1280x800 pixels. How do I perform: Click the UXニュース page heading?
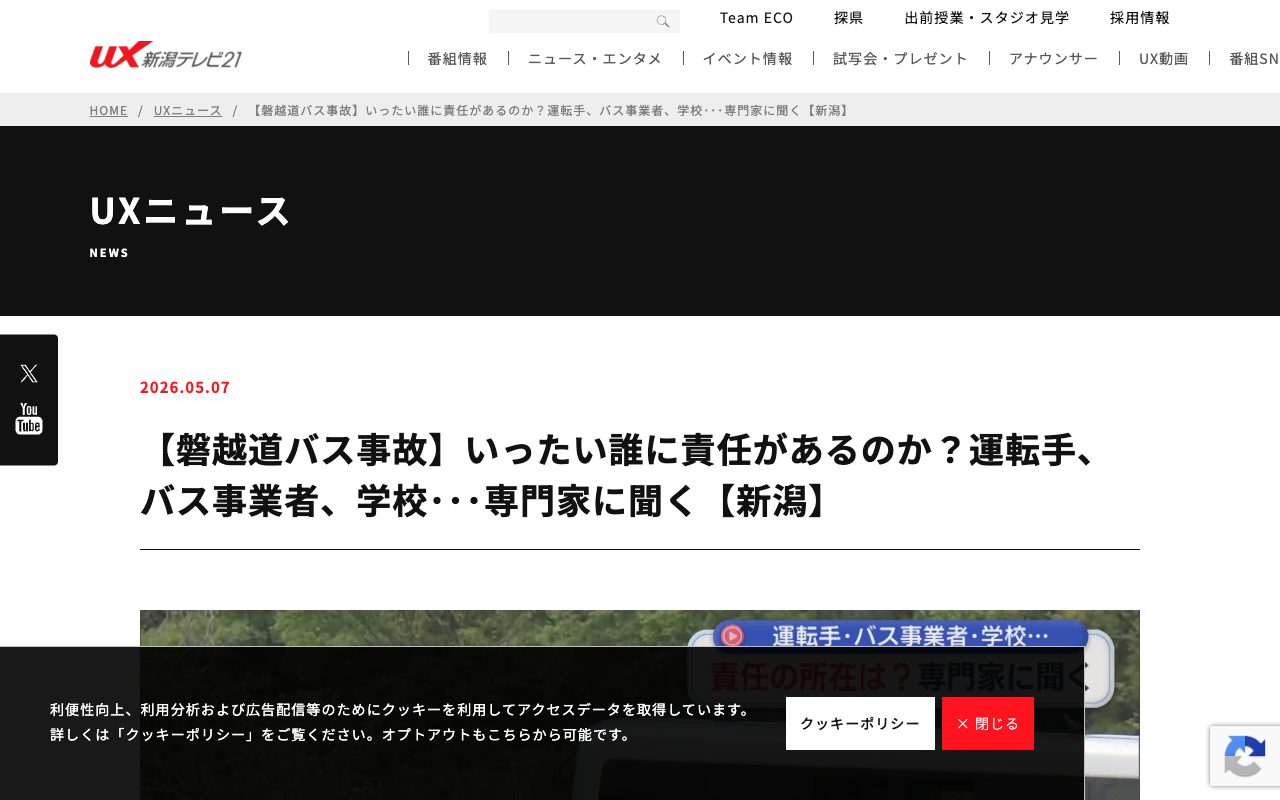point(190,211)
